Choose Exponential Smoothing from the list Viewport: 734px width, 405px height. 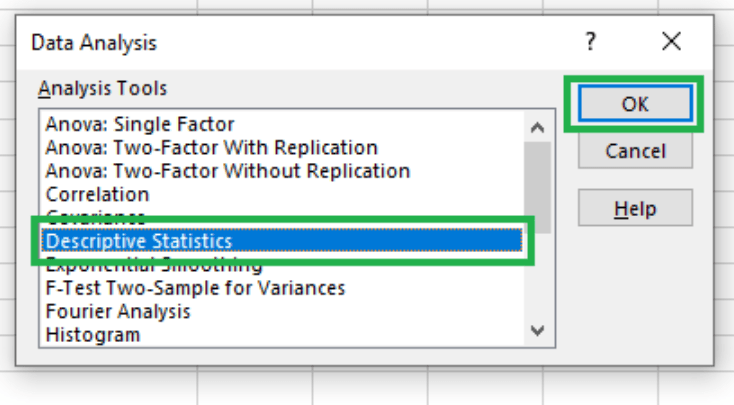coord(154,266)
